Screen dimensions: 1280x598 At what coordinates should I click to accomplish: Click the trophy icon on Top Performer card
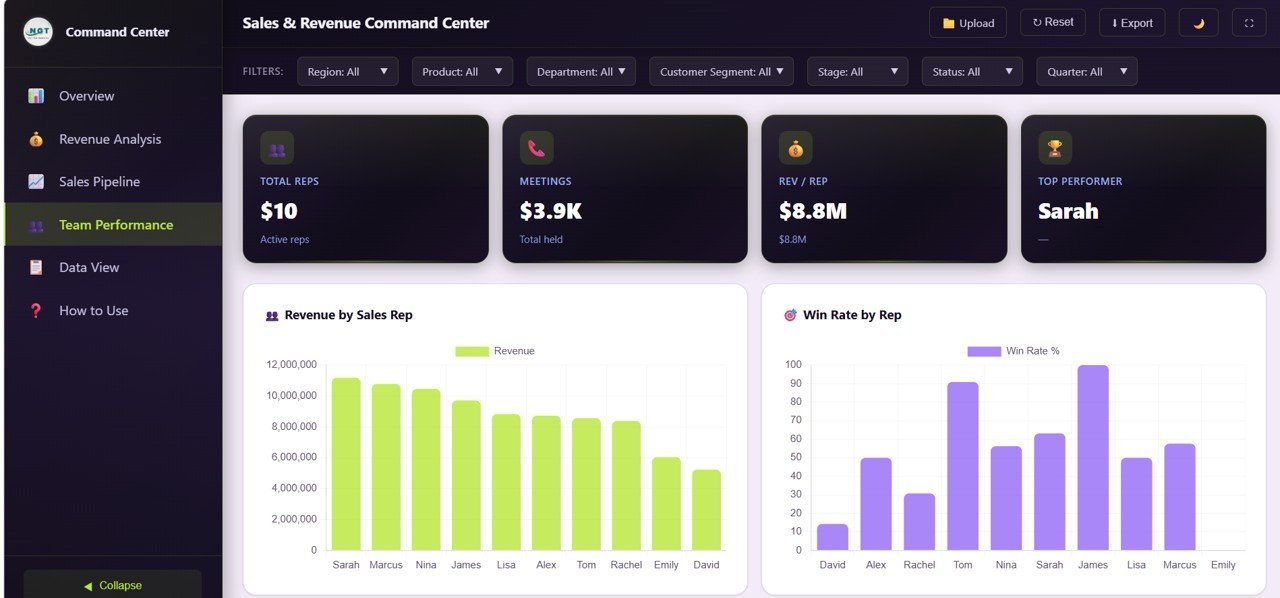1053,148
